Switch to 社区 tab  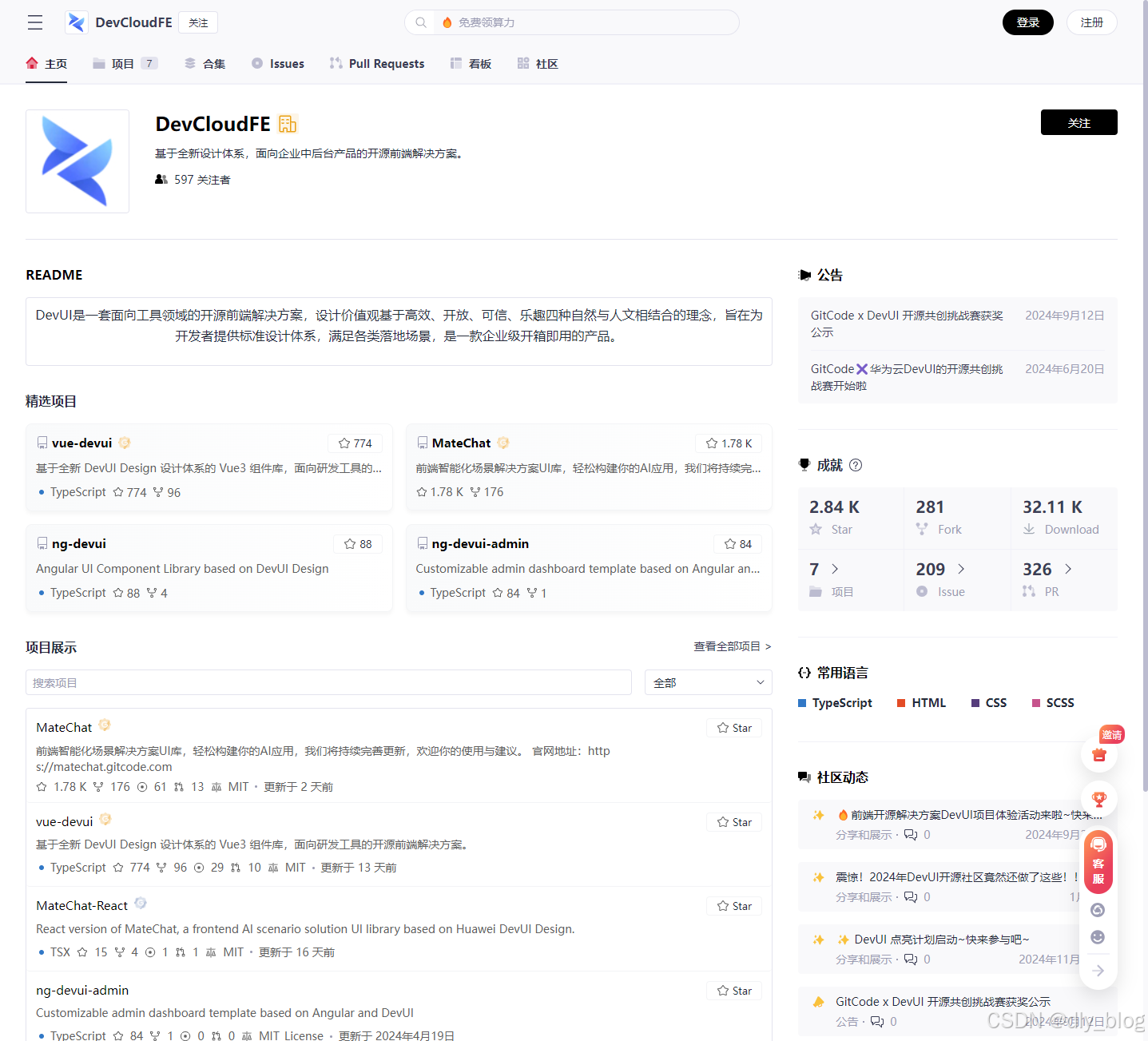[x=538, y=64]
